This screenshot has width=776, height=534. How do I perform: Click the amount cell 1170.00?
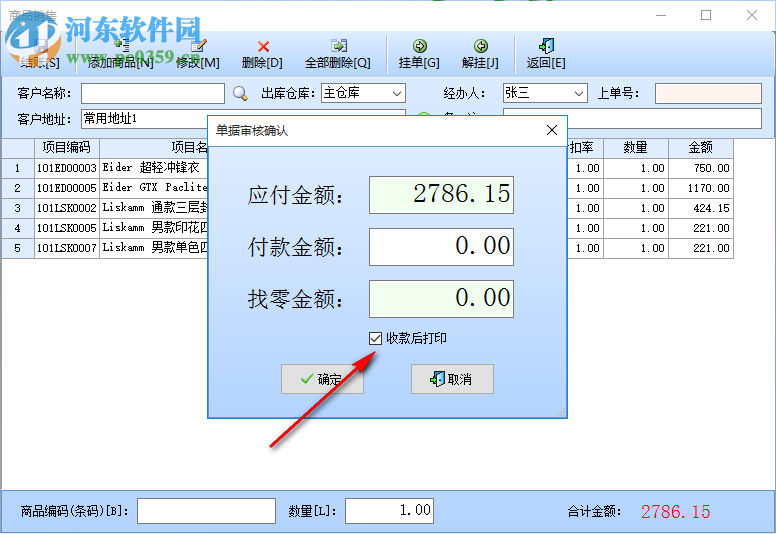point(701,188)
